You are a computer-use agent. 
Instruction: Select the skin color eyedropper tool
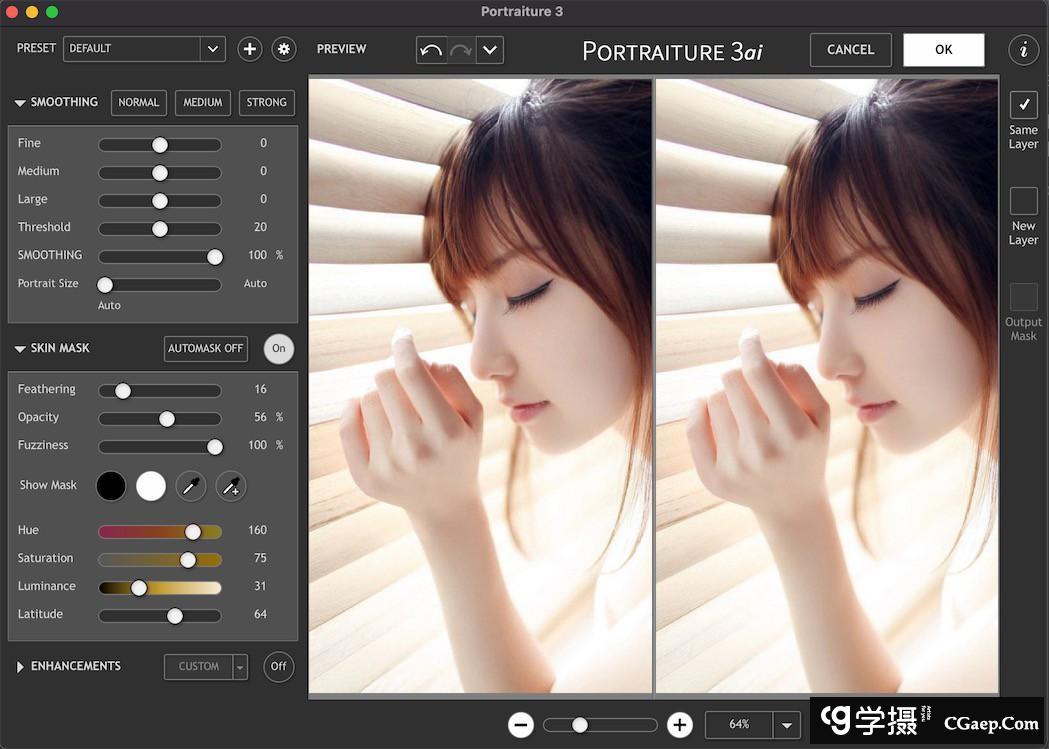tap(191, 487)
